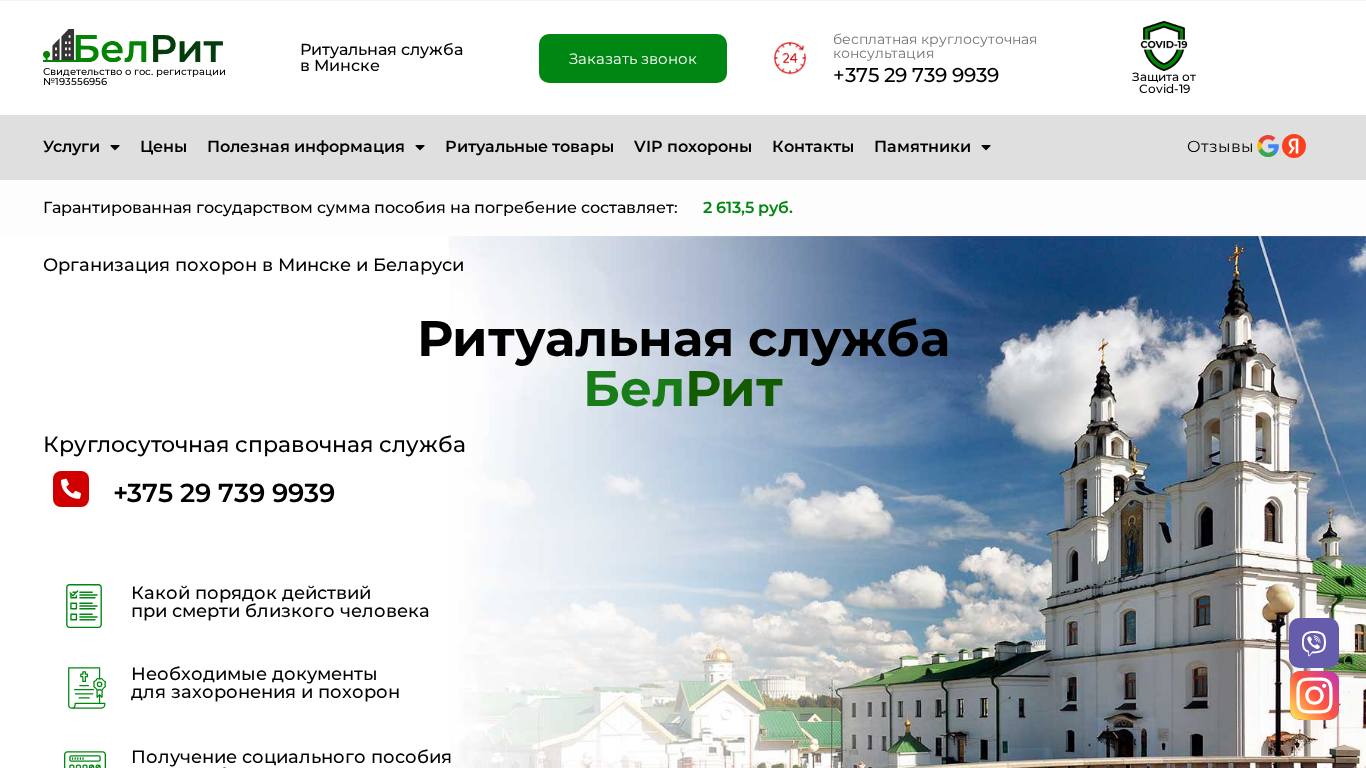1366x768 pixels.
Task: Click the red phone icon
Action: pyautogui.click(x=71, y=489)
